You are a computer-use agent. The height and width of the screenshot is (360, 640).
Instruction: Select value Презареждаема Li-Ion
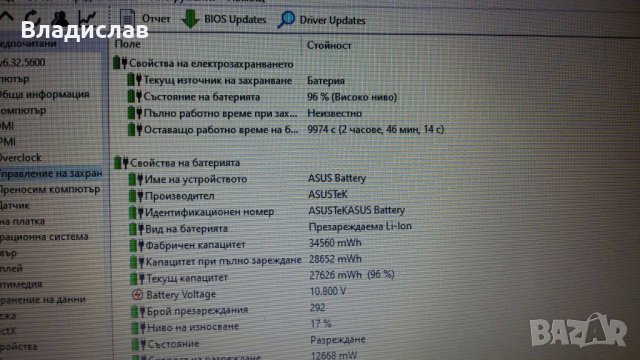coord(360,226)
